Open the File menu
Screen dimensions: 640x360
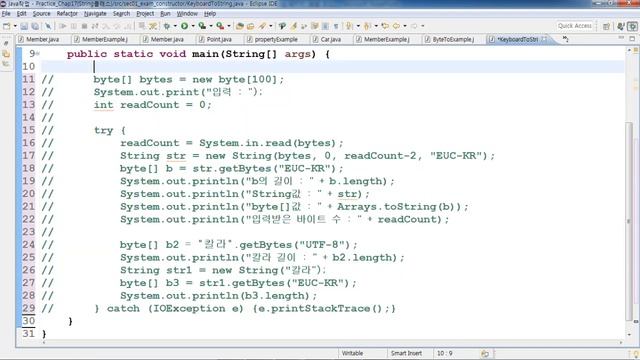tap(6, 13)
